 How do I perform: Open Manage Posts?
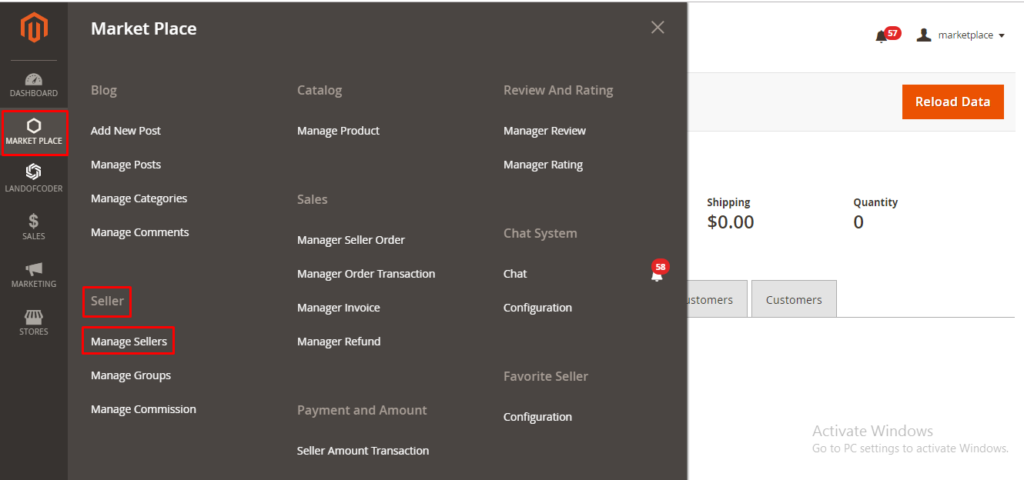(126, 165)
